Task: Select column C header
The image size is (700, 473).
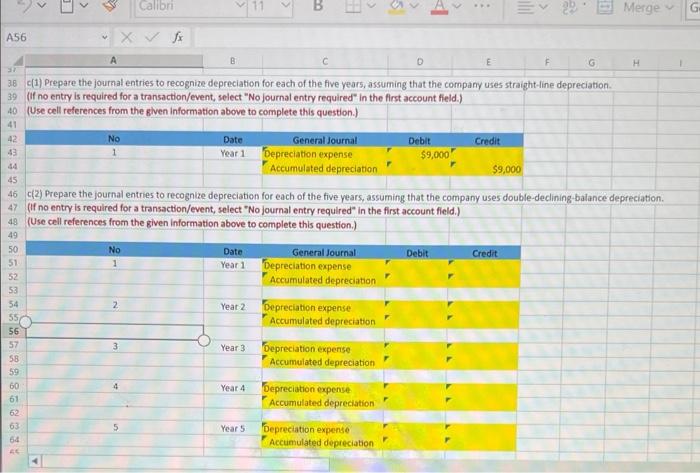Action: [325, 61]
